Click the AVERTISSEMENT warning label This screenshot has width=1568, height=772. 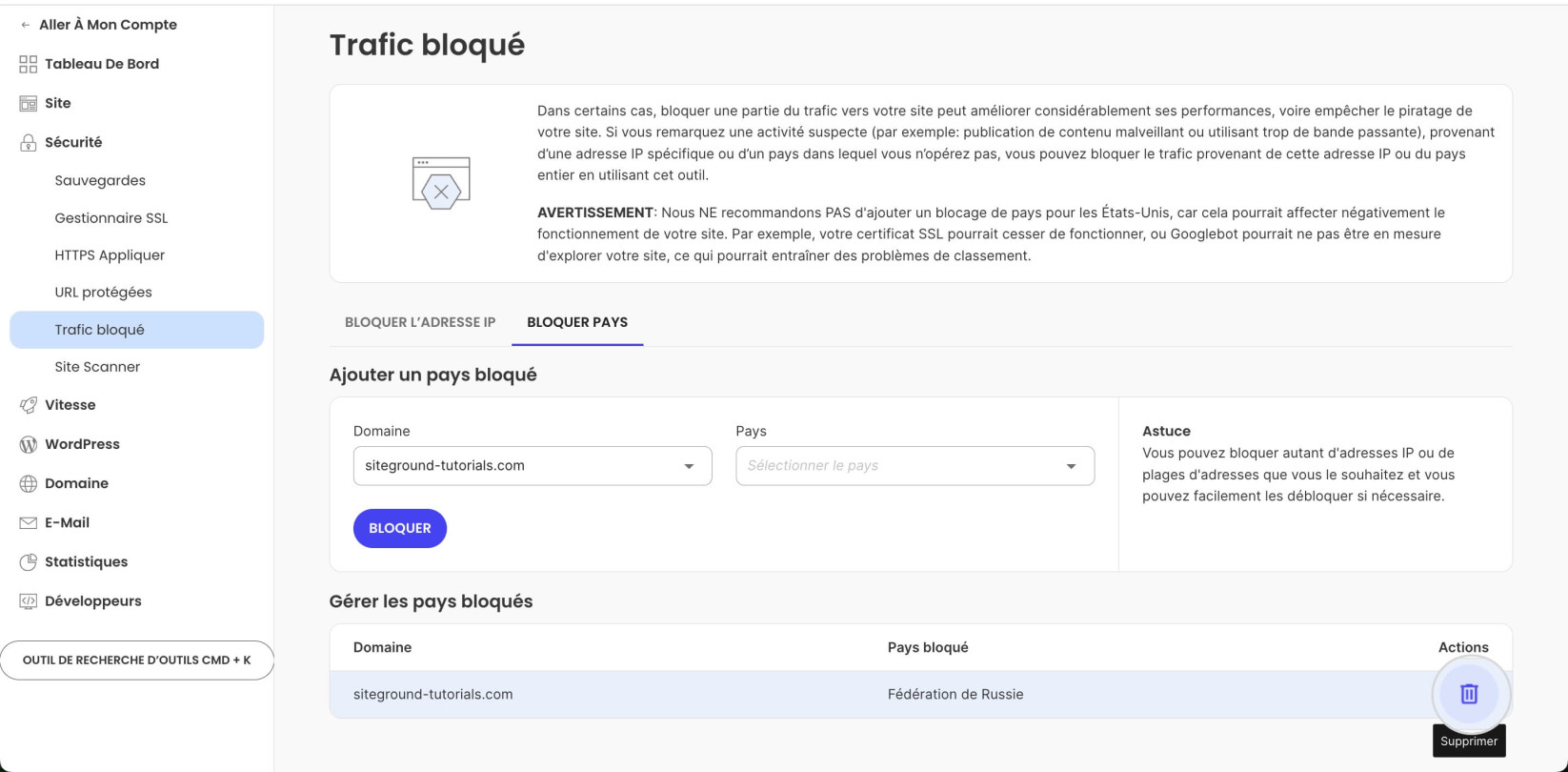pos(595,213)
